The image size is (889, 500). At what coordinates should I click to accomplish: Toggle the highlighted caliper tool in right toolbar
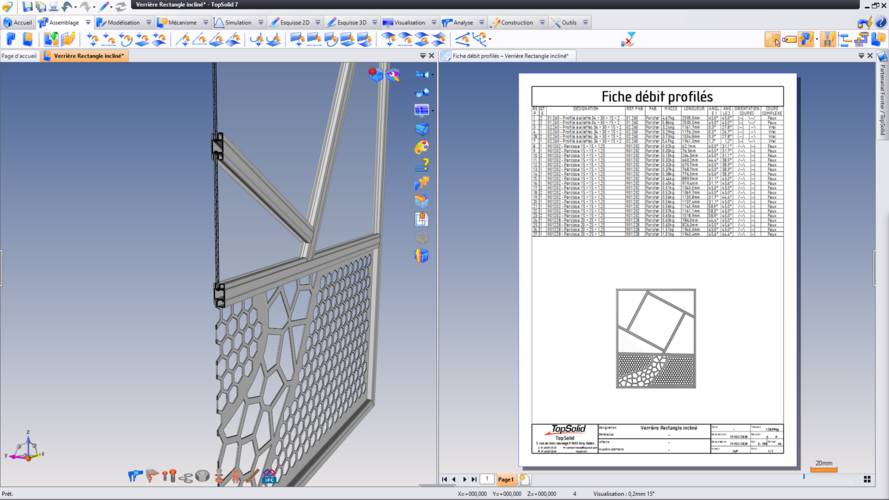(x=827, y=40)
